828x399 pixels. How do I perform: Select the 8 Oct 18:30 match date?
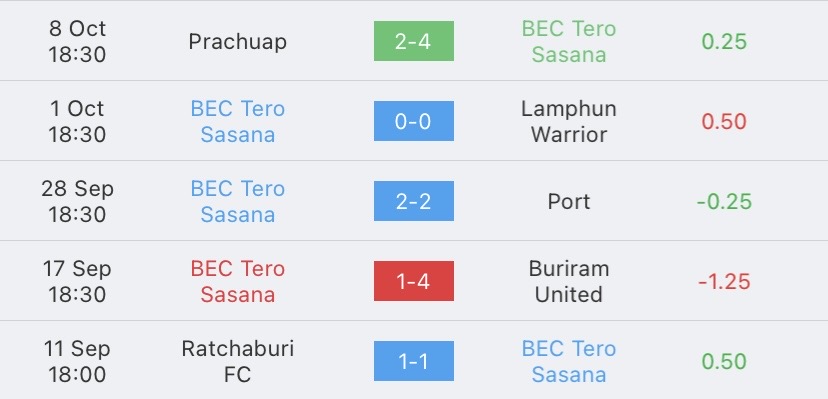[x=77, y=42]
